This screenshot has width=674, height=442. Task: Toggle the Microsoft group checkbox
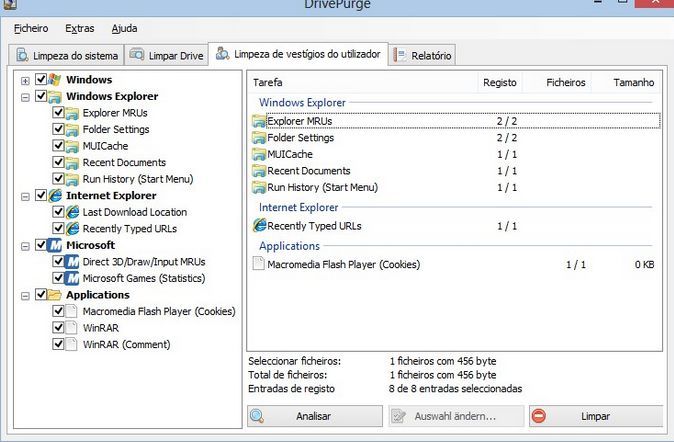[41, 245]
